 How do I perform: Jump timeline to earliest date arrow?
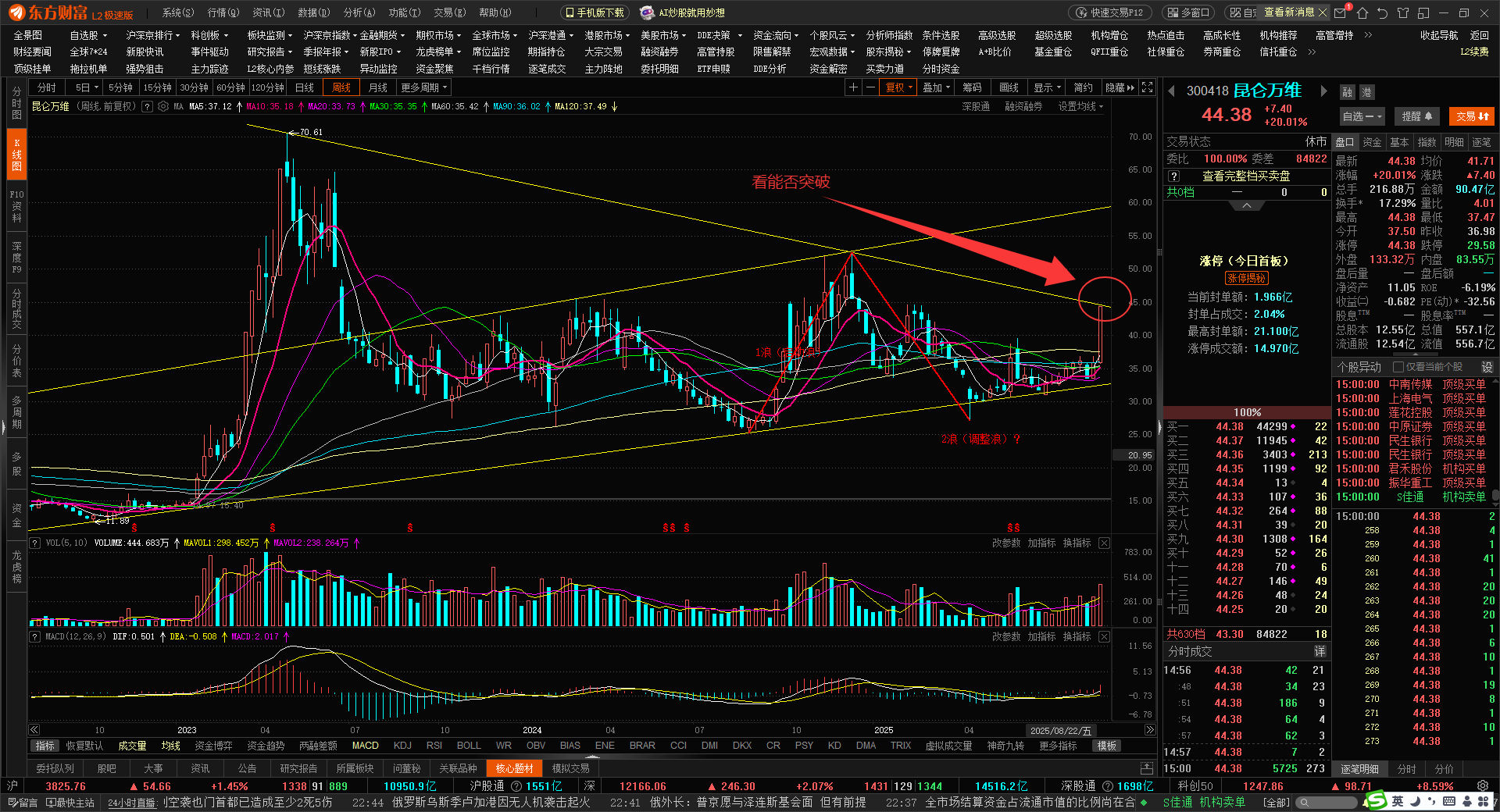pos(34,730)
